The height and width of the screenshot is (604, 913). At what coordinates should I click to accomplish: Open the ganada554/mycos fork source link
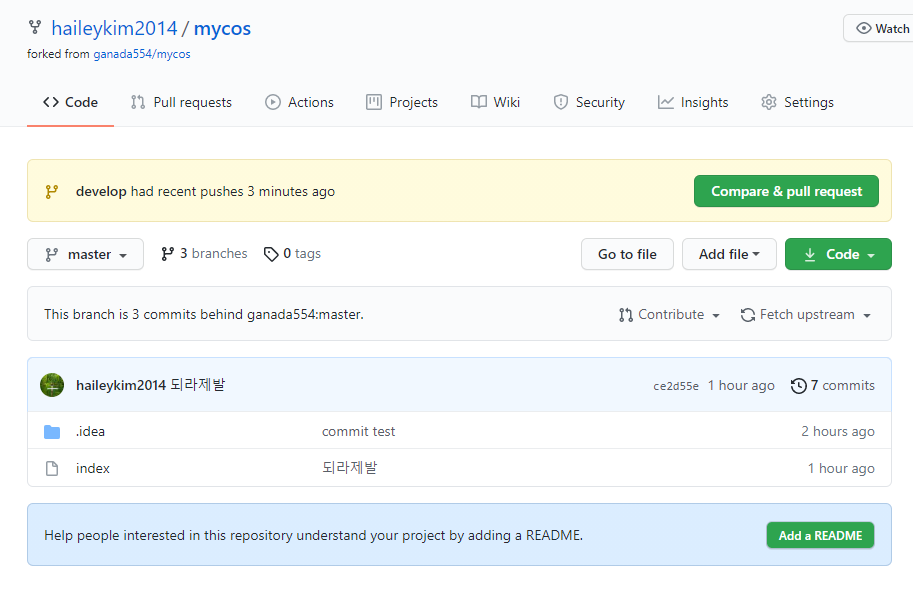141,54
